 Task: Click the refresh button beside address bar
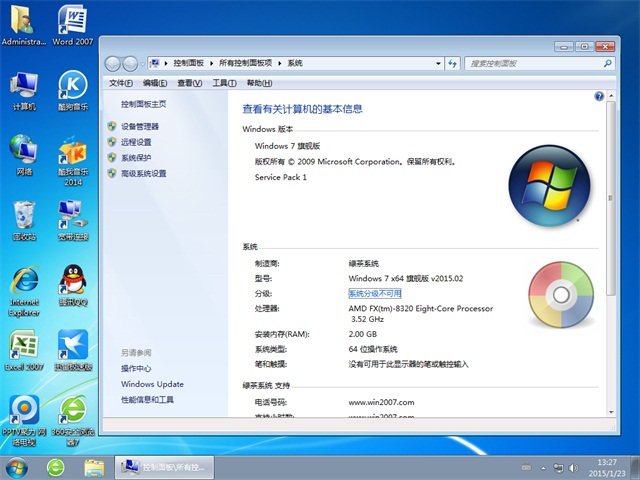tap(452, 63)
